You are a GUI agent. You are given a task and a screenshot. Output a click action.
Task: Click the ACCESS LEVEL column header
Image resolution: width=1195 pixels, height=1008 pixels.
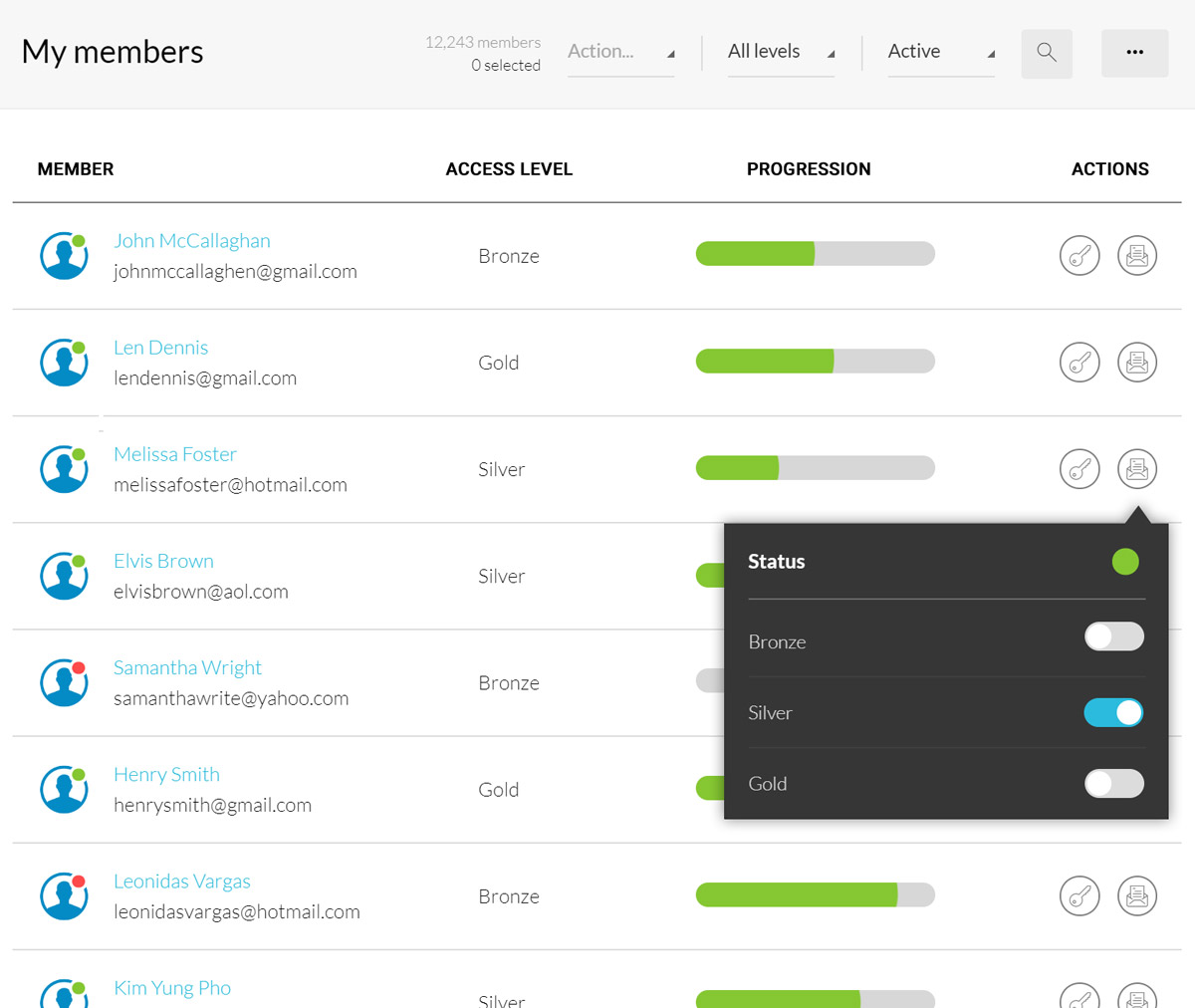(x=509, y=169)
